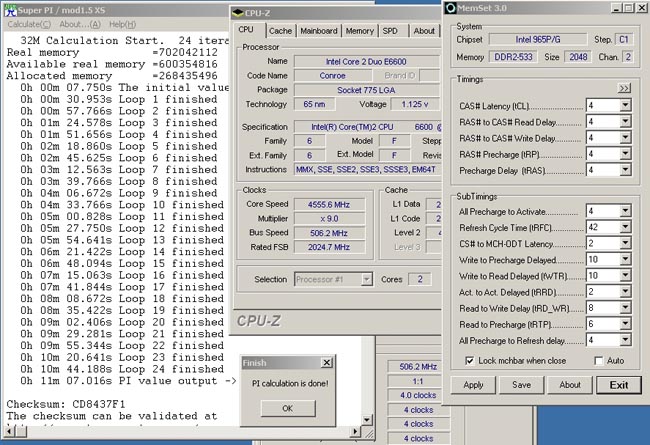Screen dimensions: 650x445
Task: Close the Finish dialog with X
Action: 327,363
